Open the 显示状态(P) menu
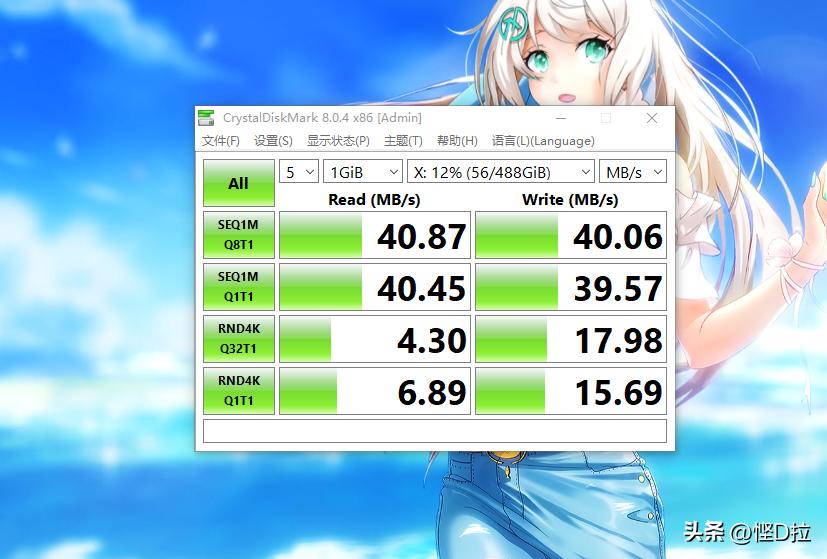Image resolution: width=827 pixels, height=559 pixels. tap(338, 141)
